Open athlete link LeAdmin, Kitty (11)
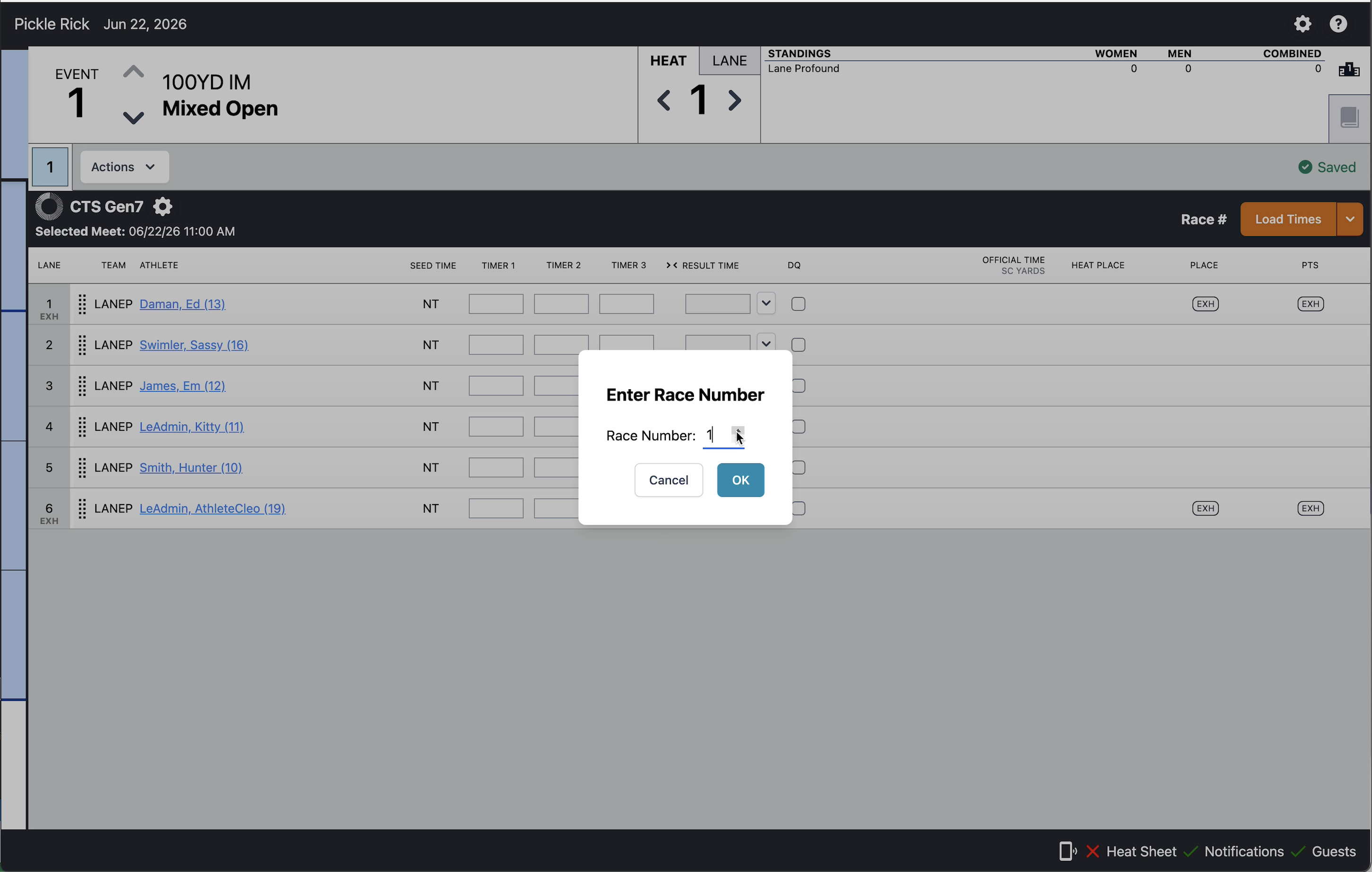 (x=191, y=427)
